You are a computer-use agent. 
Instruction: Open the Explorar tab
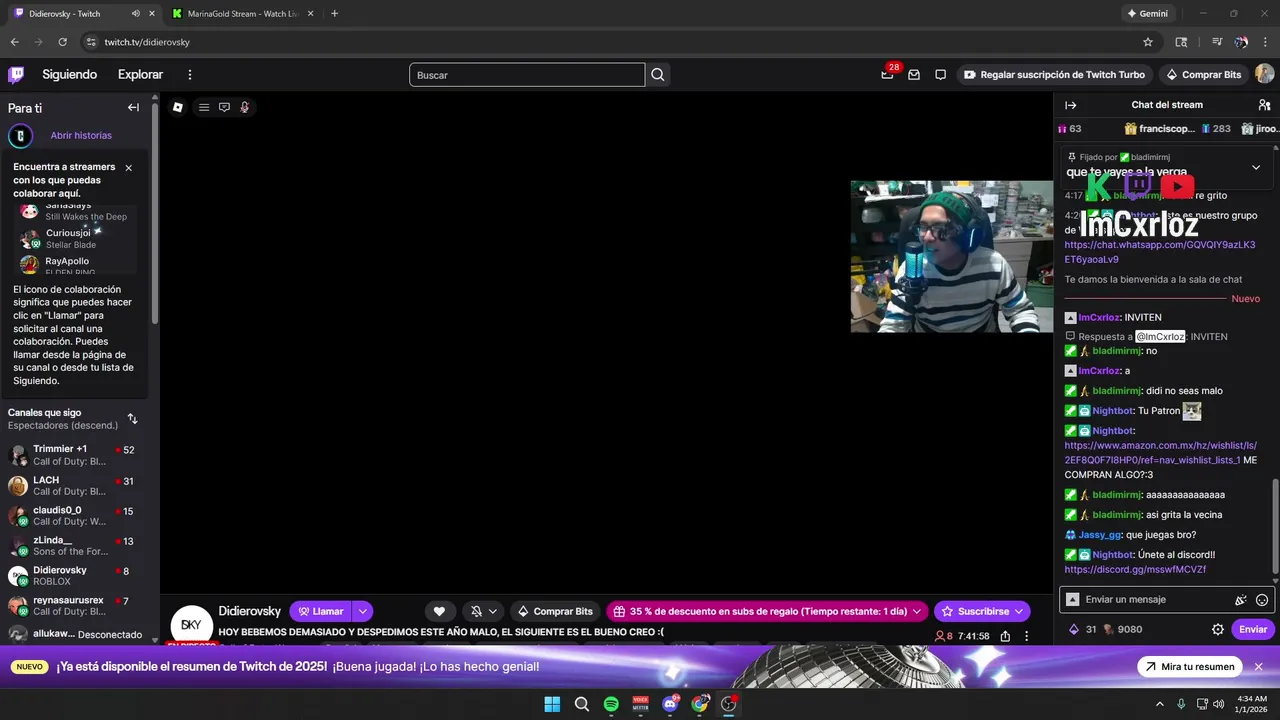140,75
